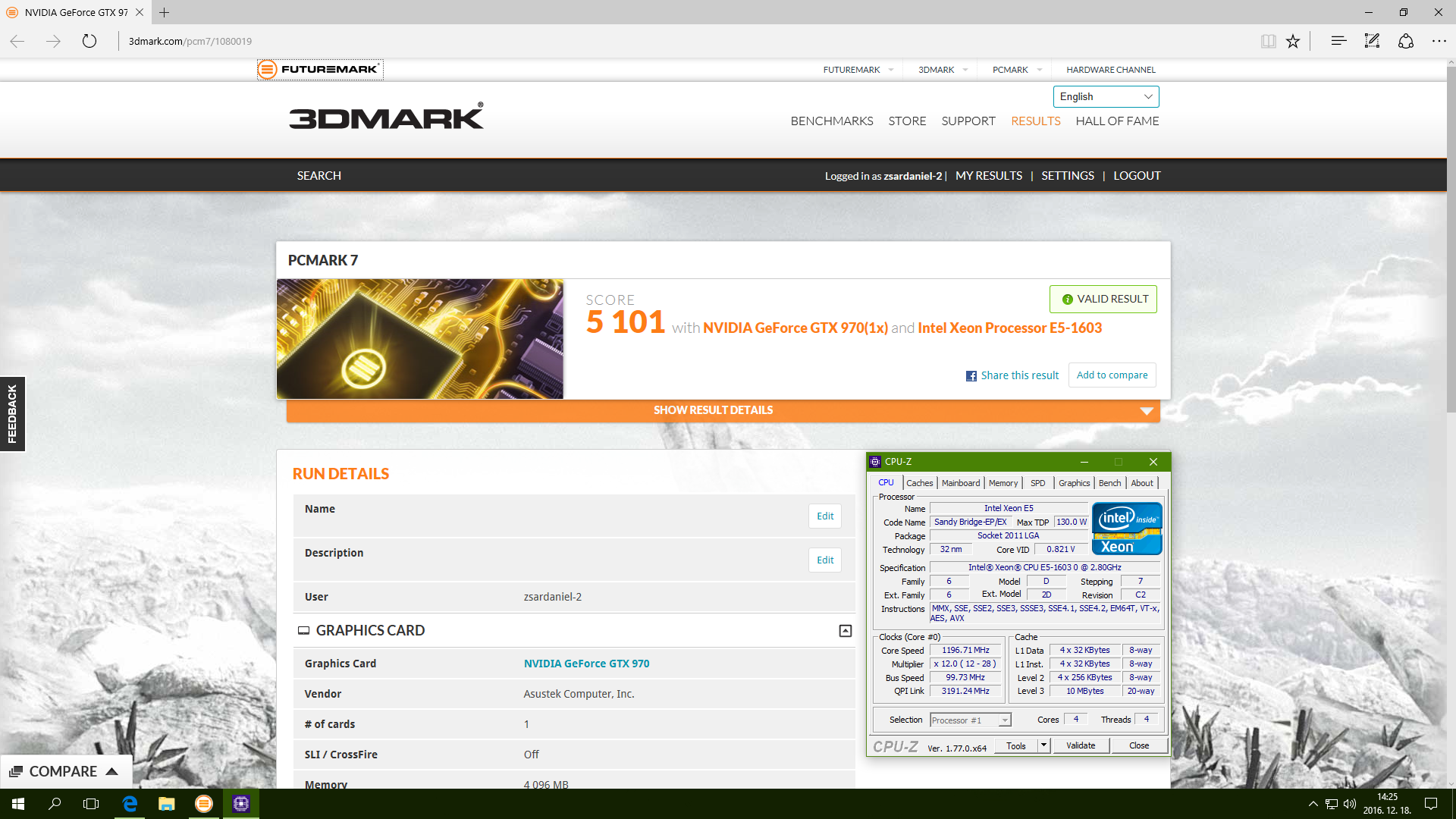
Task: Switch to CPU-Z on taskbar
Action: [241, 804]
